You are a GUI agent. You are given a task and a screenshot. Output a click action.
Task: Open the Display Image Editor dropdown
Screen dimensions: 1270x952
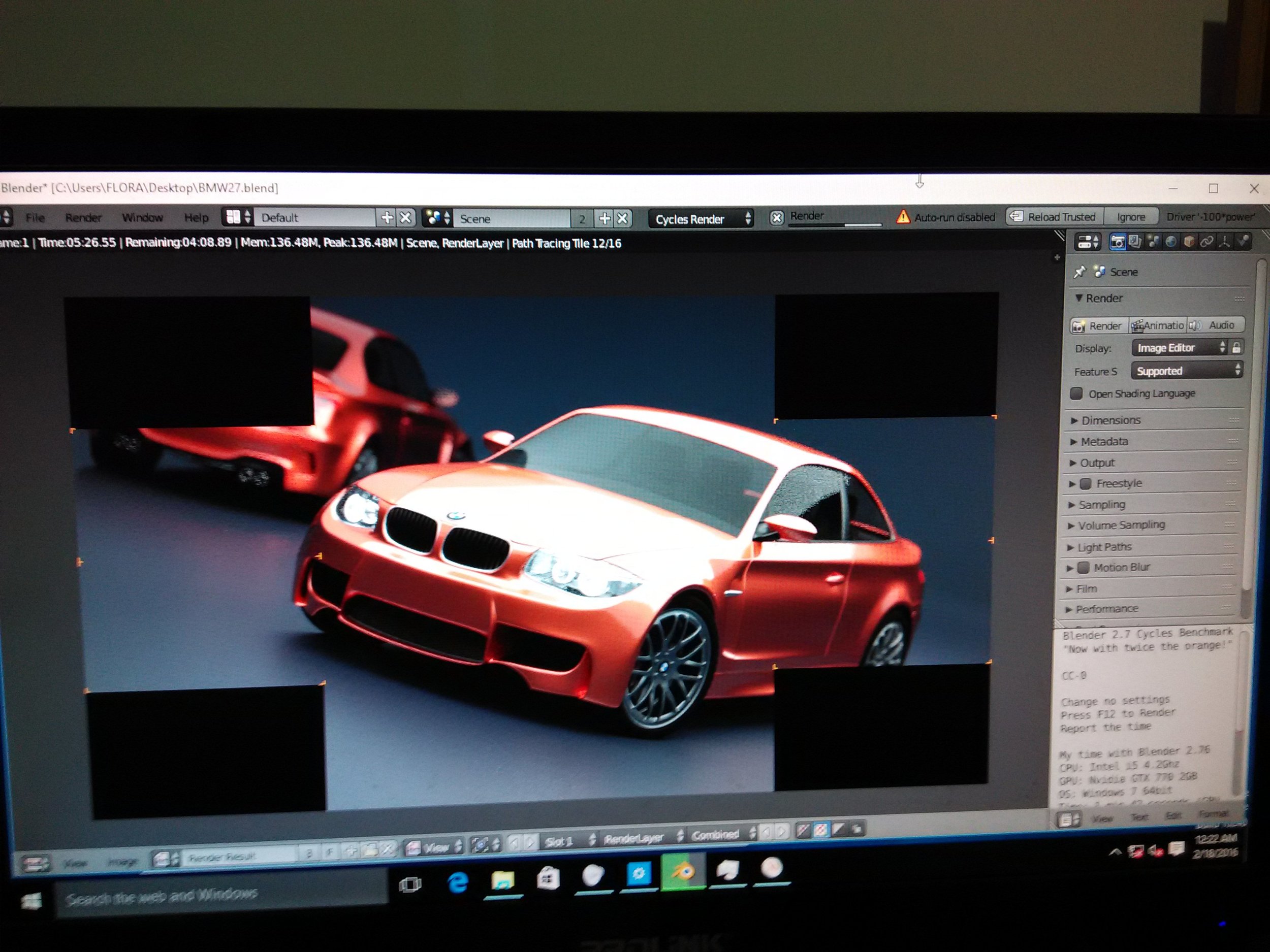[1181, 348]
